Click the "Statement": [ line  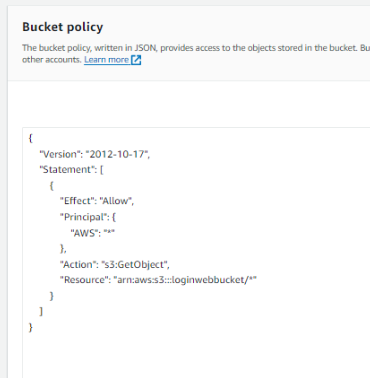click(x=71, y=170)
